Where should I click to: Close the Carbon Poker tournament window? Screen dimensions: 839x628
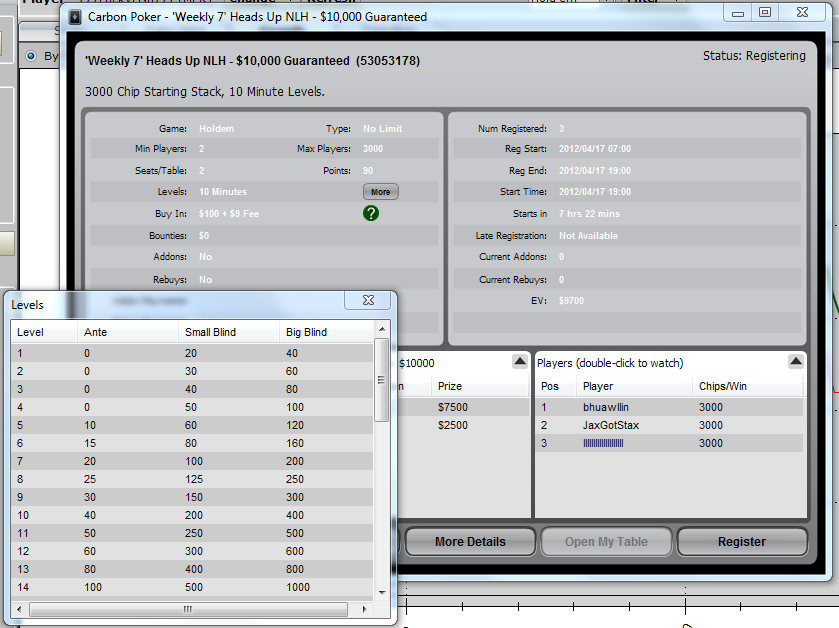(802, 12)
